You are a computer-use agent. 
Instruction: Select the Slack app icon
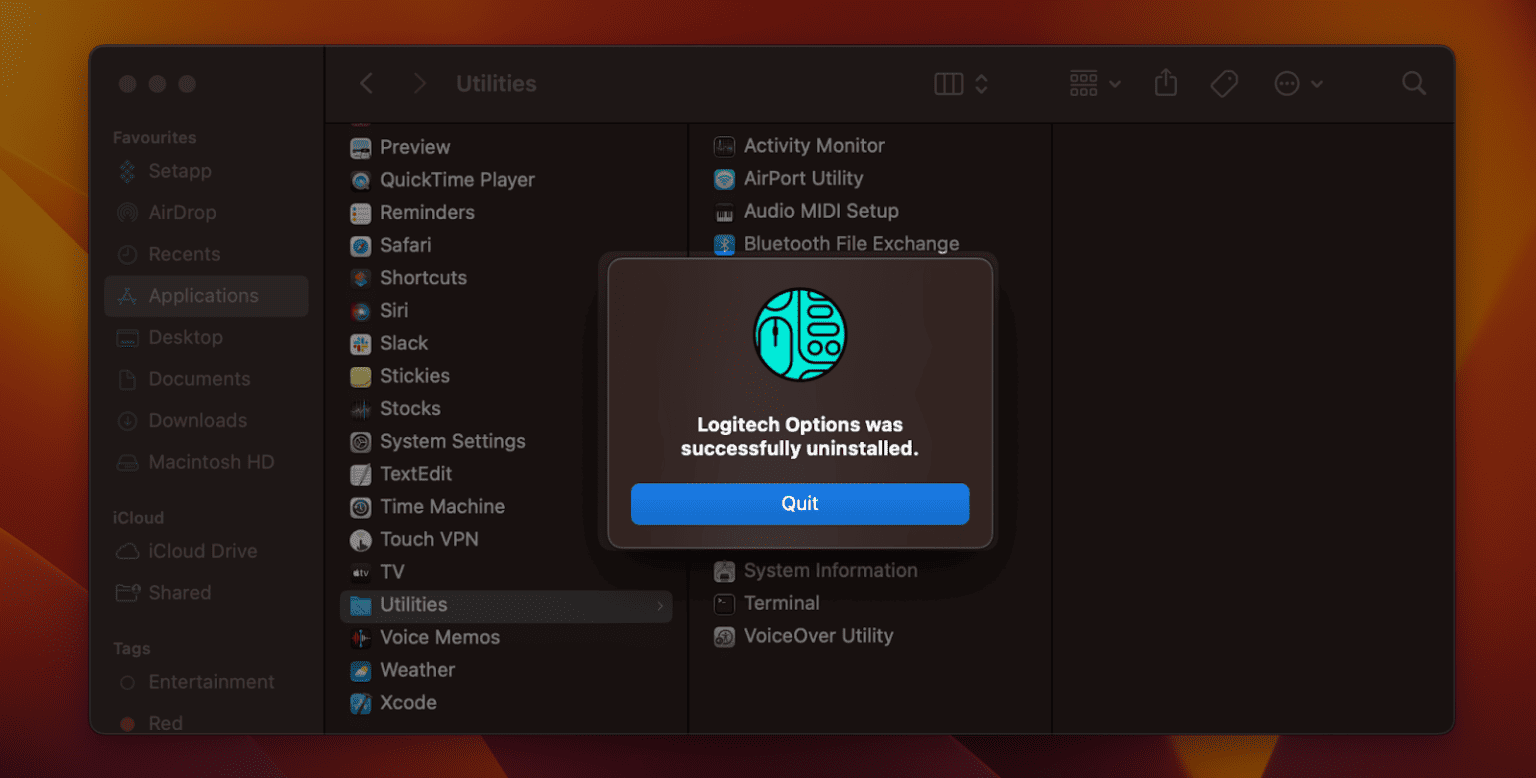361,344
